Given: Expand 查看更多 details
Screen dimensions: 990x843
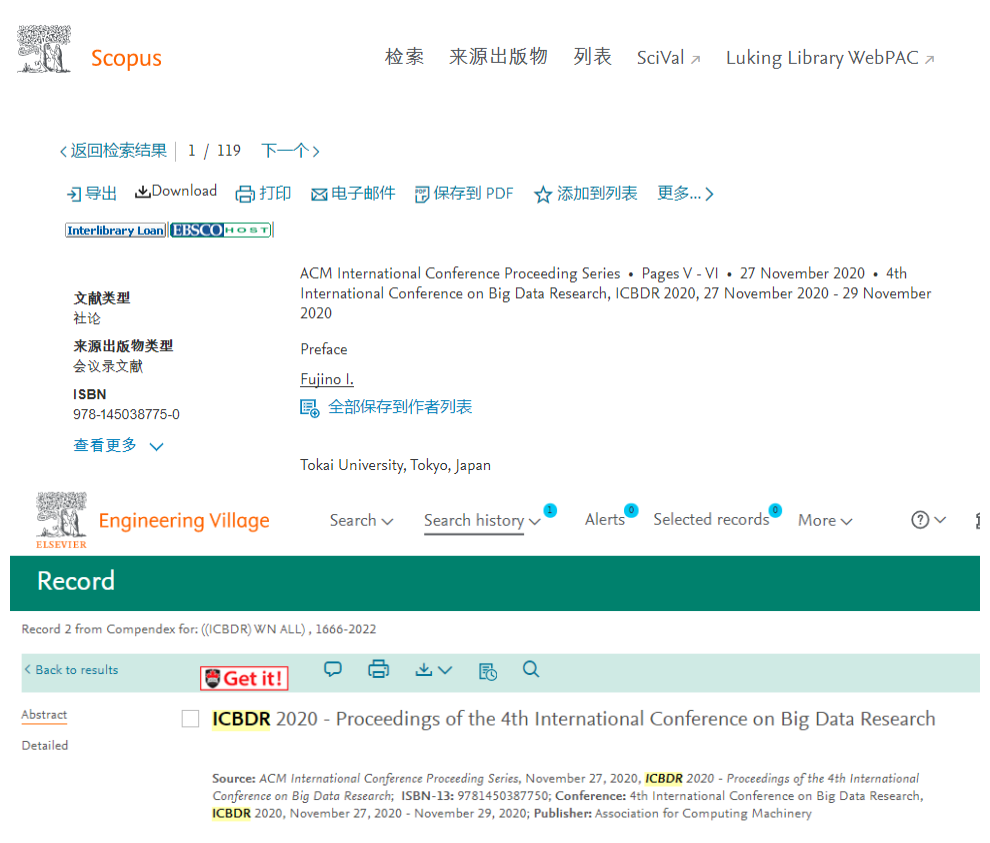Looking at the screenshot, I should pyautogui.click(x=119, y=446).
